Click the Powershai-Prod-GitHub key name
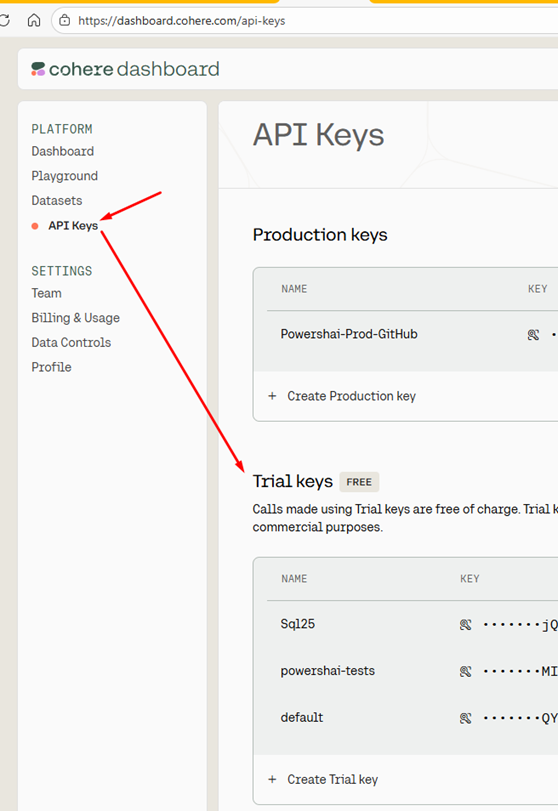This screenshot has width=558, height=811. [x=349, y=334]
